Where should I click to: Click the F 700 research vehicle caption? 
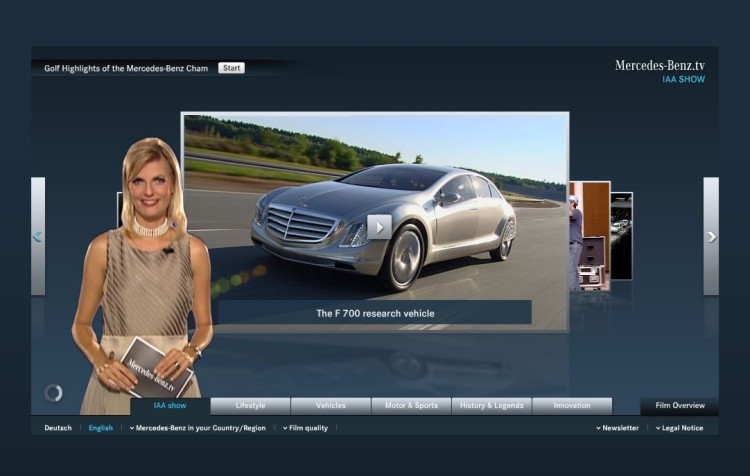(x=375, y=313)
